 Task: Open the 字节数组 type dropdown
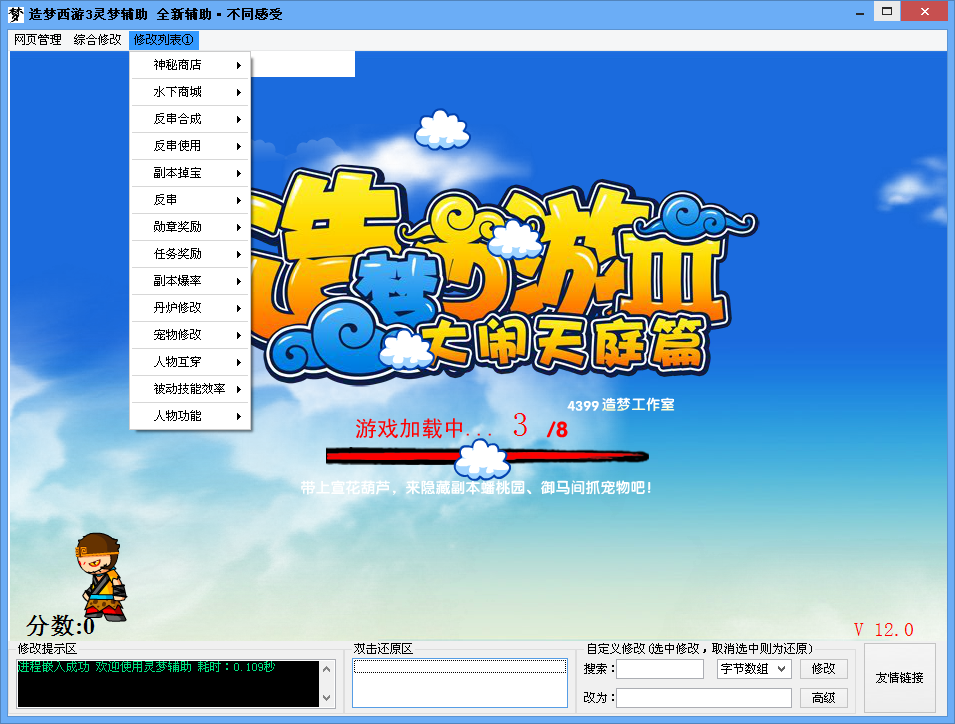click(x=753, y=669)
